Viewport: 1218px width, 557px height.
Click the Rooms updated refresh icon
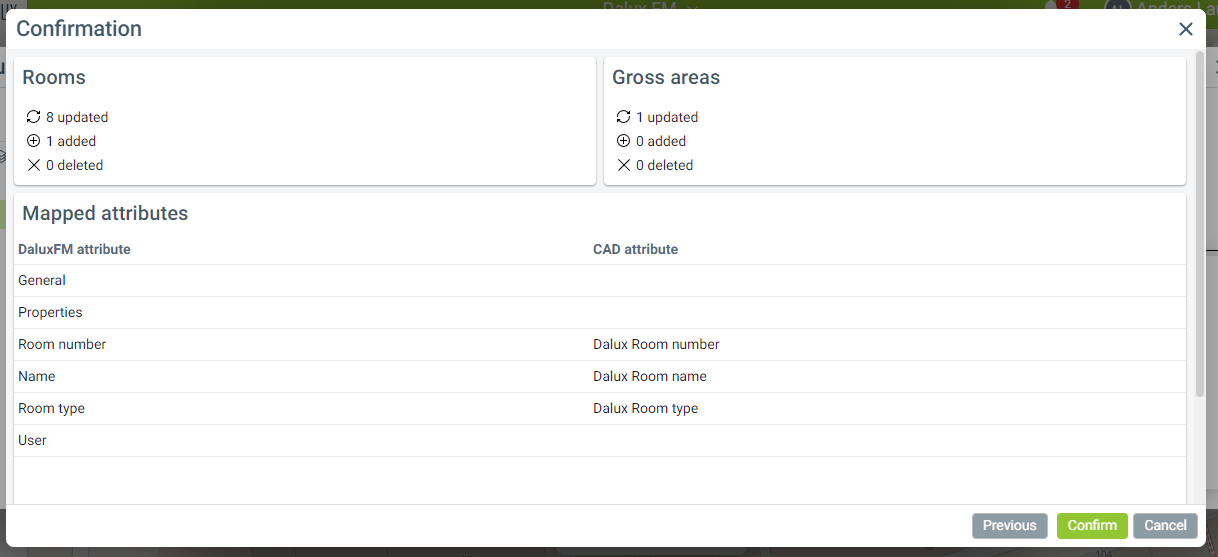pyautogui.click(x=33, y=117)
